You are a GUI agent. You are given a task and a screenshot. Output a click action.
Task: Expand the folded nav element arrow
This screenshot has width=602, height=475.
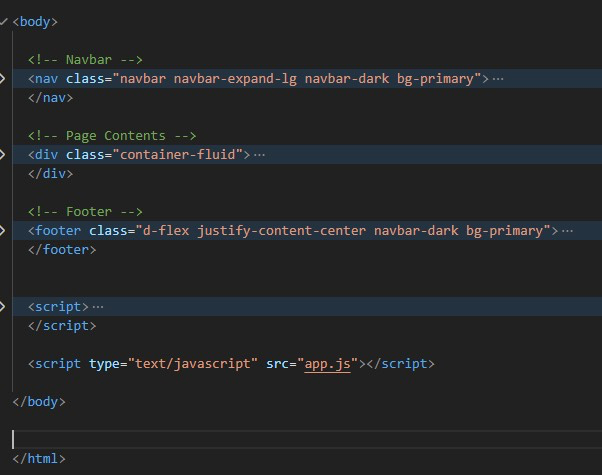[2, 79]
